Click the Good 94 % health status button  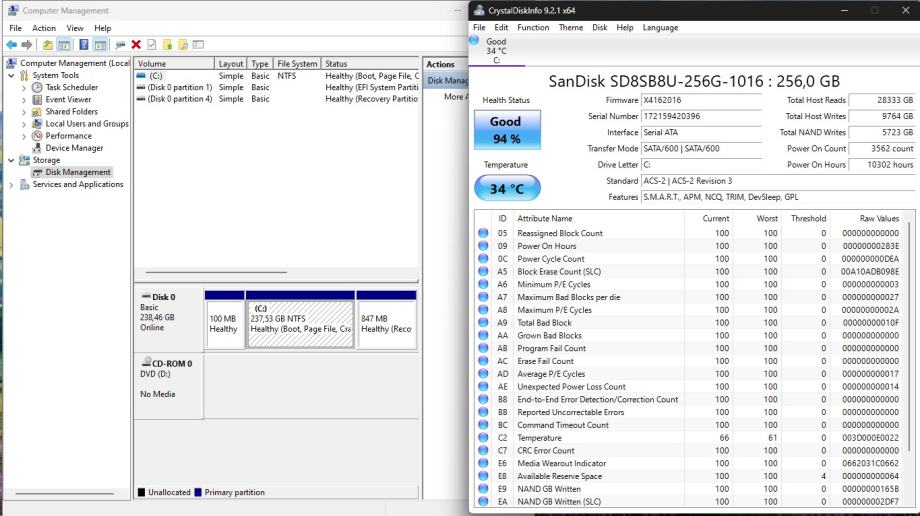point(507,130)
